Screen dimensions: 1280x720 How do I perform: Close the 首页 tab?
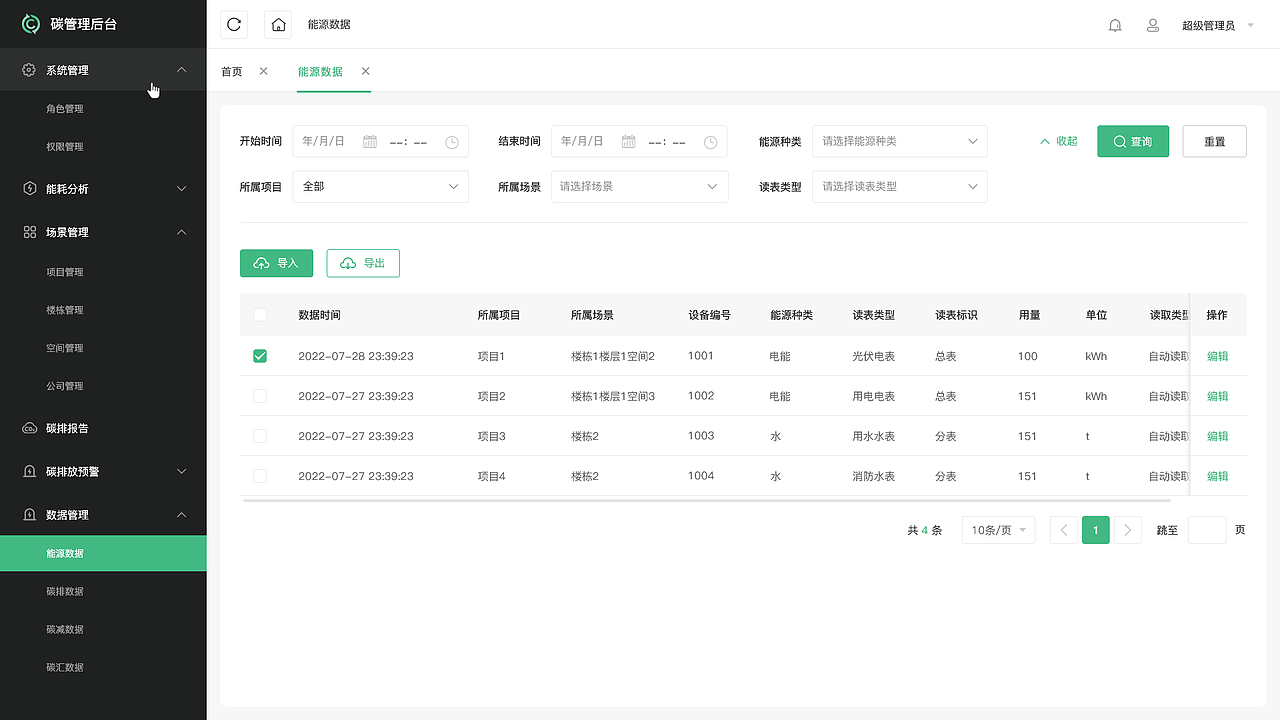click(x=263, y=71)
